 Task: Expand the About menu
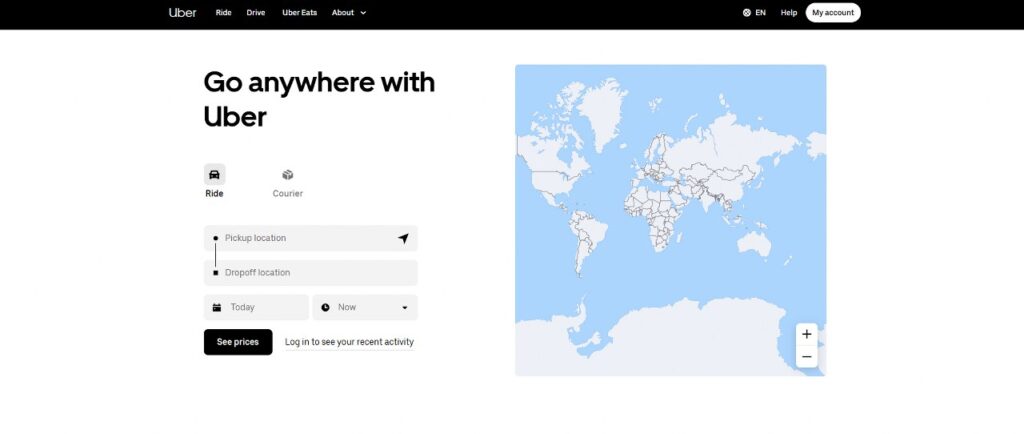point(348,13)
